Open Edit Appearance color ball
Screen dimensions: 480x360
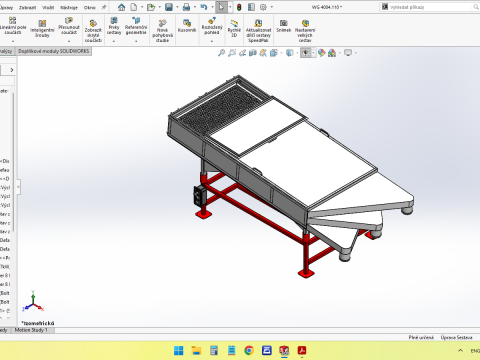(x=321, y=53)
